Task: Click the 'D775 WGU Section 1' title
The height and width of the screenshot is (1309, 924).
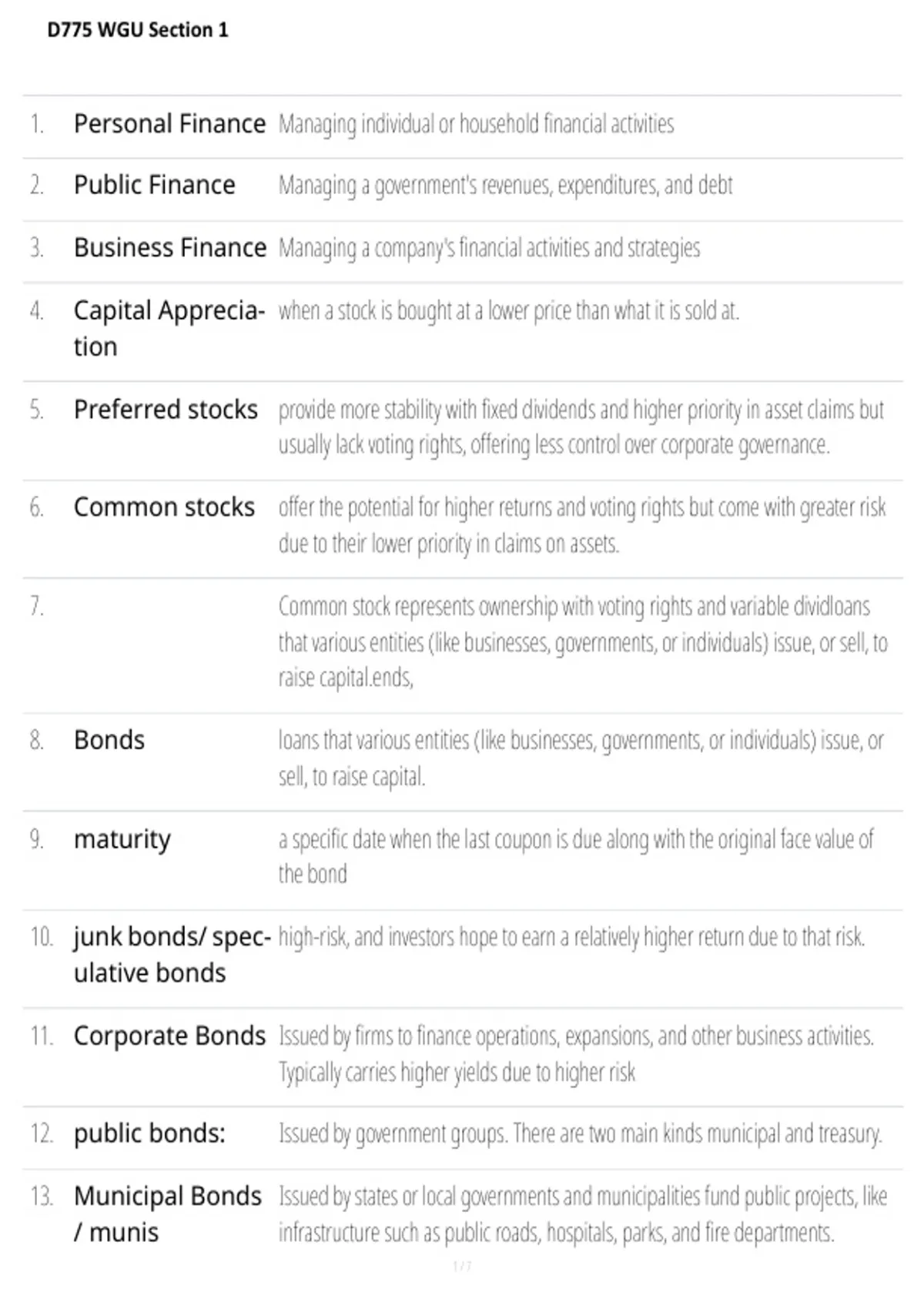Action: (138, 30)
